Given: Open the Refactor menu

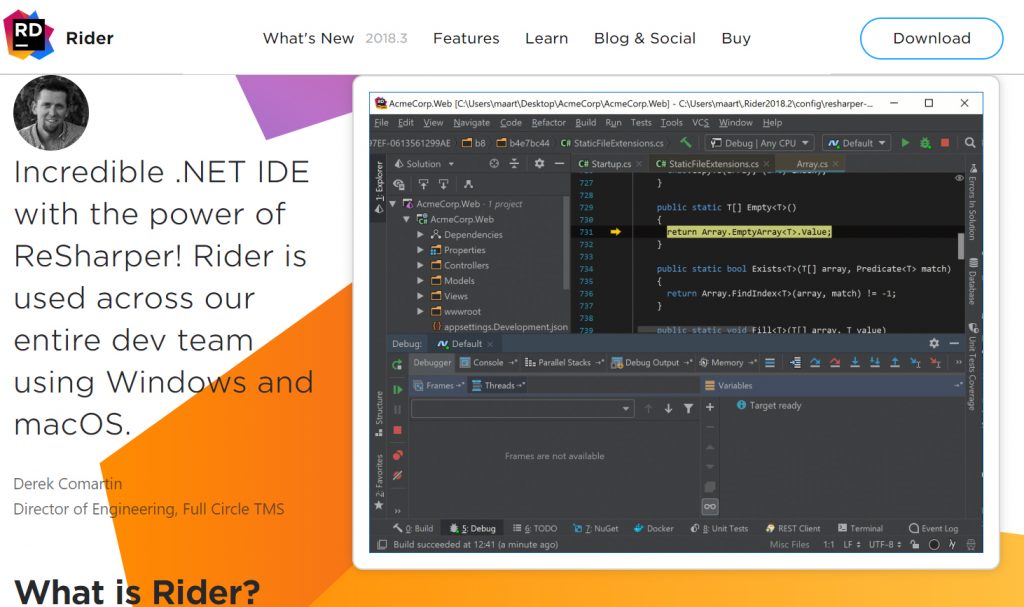Looking at the screenshot, I should (548, 122).
